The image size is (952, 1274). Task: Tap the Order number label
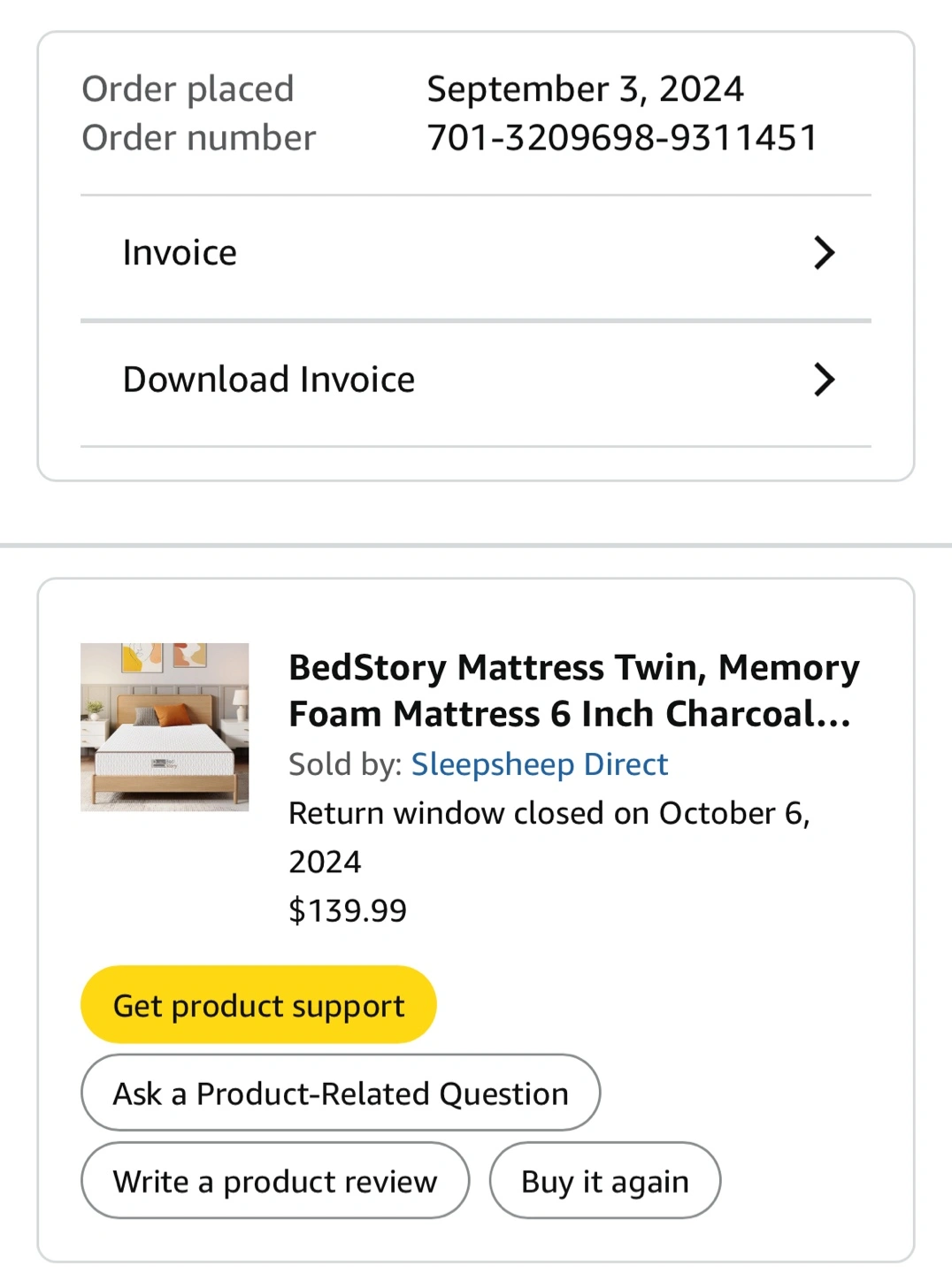click(x=198, y=138)
